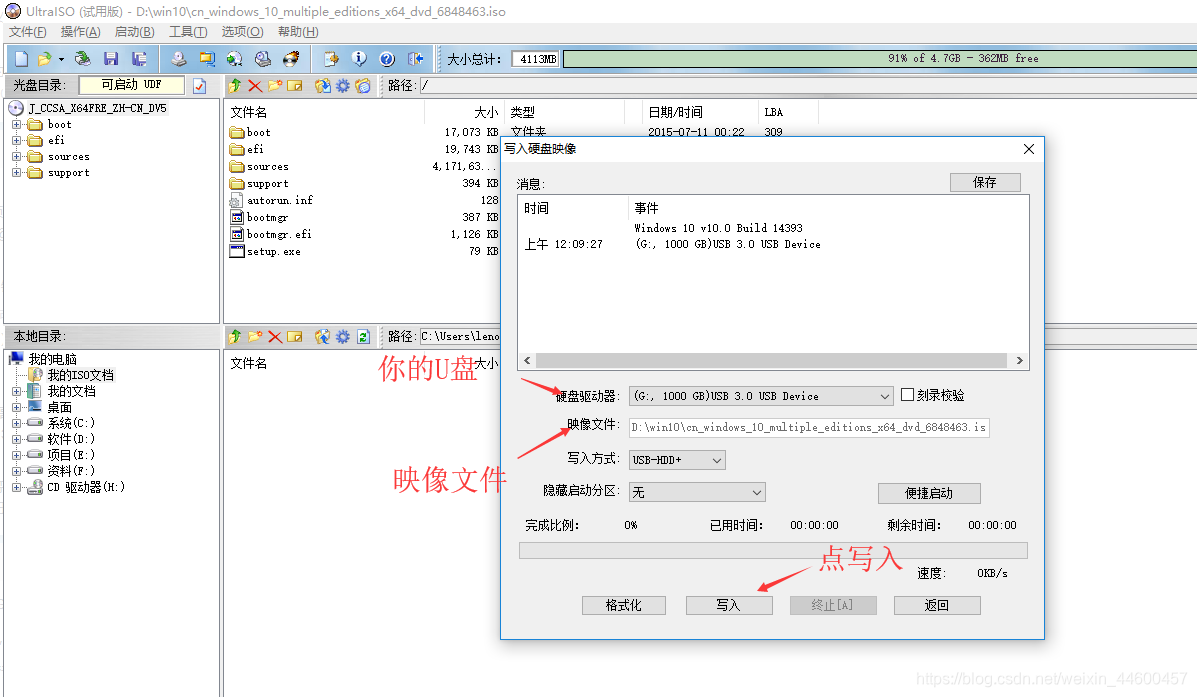Click the 大小总计 4113MB field

click(x=535, y=59)
